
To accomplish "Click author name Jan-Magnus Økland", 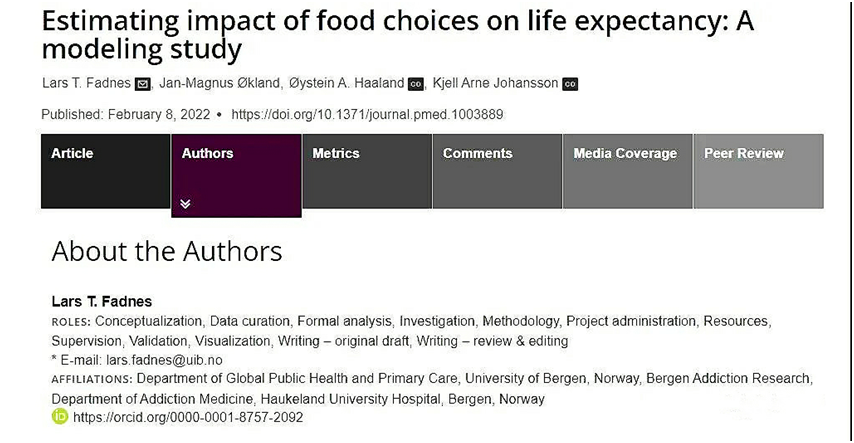I will (220, 83).
